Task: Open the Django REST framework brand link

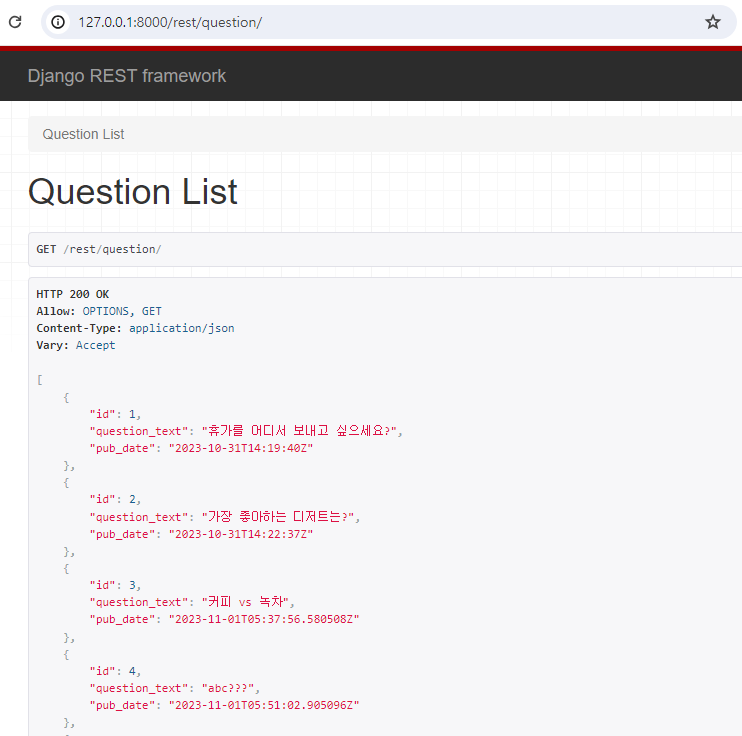Action: [x=127, y=76]
